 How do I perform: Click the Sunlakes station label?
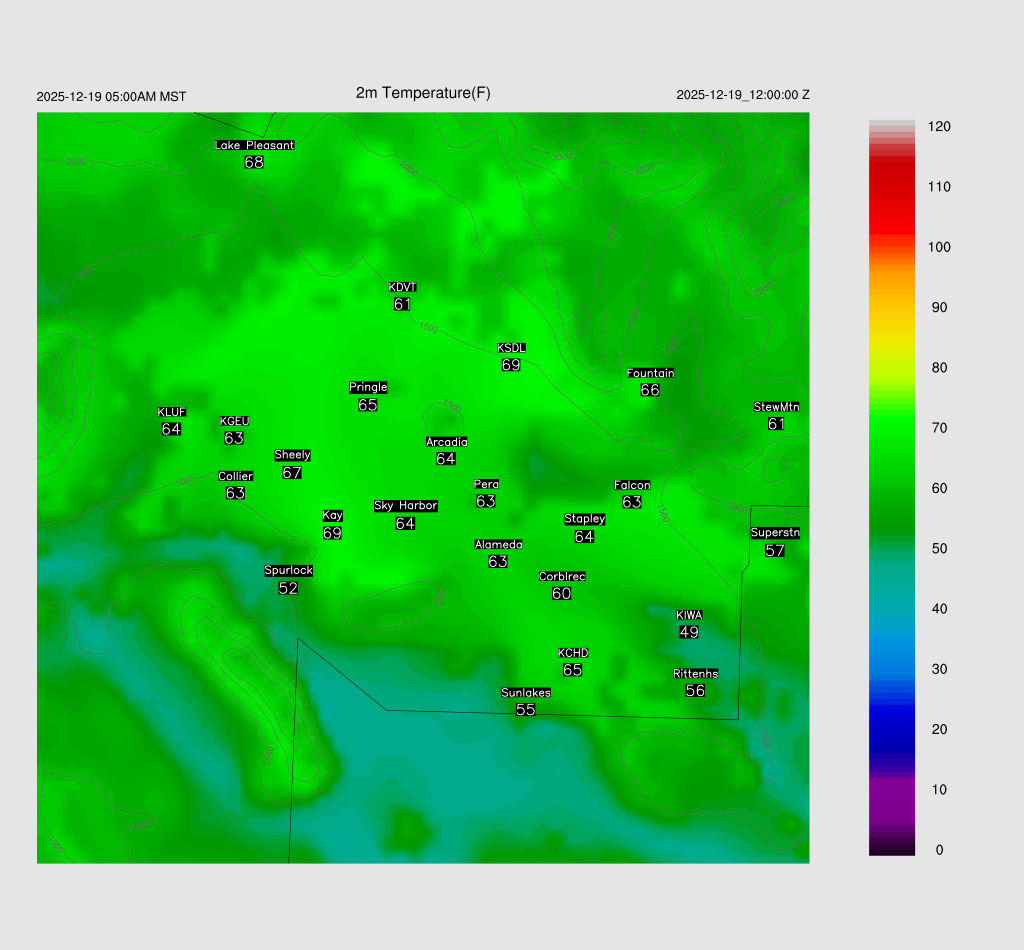[526, 693]
